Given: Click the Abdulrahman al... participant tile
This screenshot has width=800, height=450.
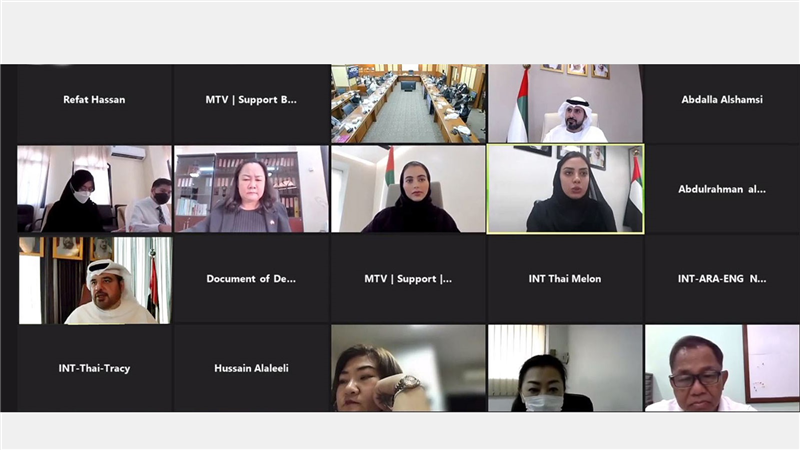Looking at the screenshot, I should pyautogui.click(x=721, y=189).
